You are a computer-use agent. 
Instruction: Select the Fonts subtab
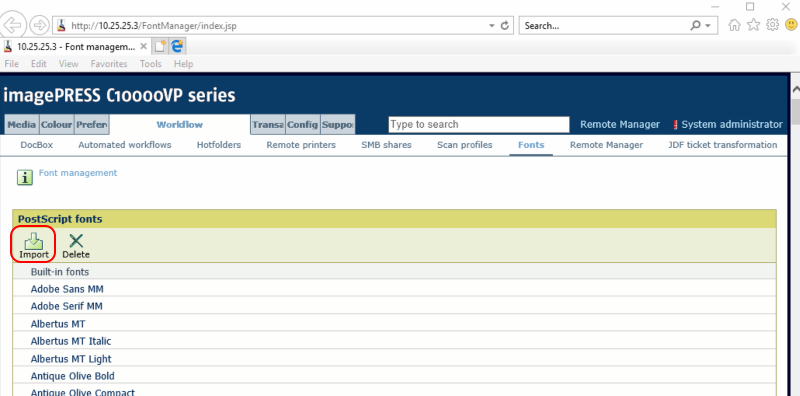click(x=531, y=145)
